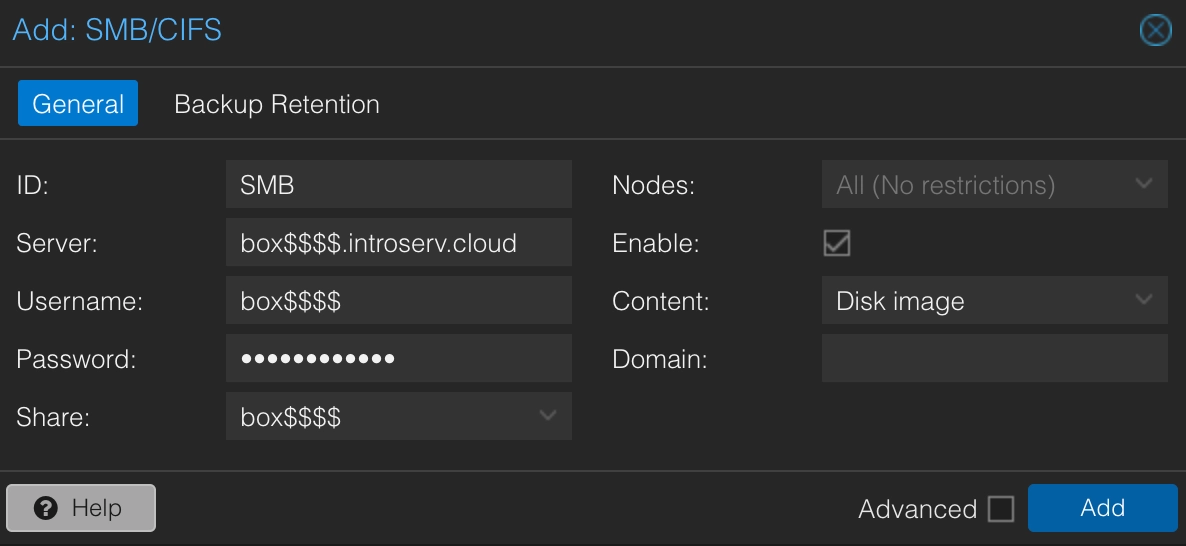Click the Share field text box$$$$

coord(380,416)
